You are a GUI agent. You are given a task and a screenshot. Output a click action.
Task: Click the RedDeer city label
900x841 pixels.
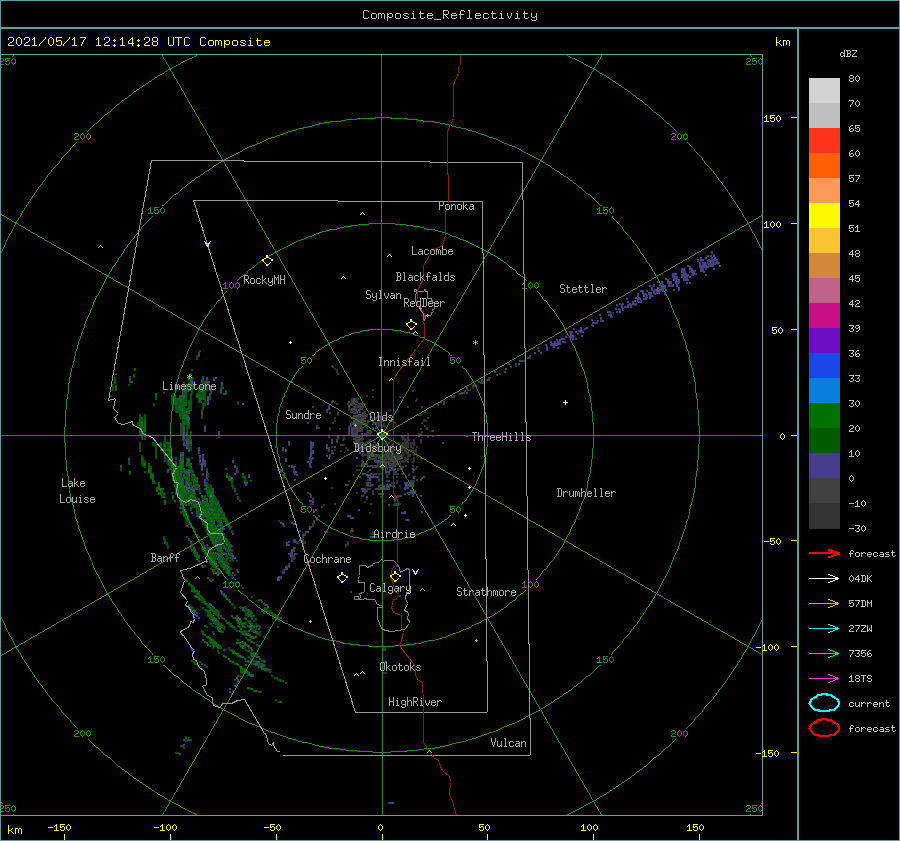point(424,303)
